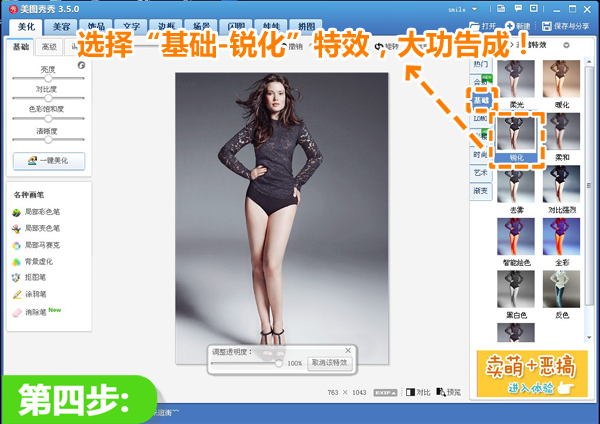Image resolution: width=600 pixels, height=424 pixels.
Task: Open the 抠图笔 cutout tool
Action: click(x=29, y=277)
